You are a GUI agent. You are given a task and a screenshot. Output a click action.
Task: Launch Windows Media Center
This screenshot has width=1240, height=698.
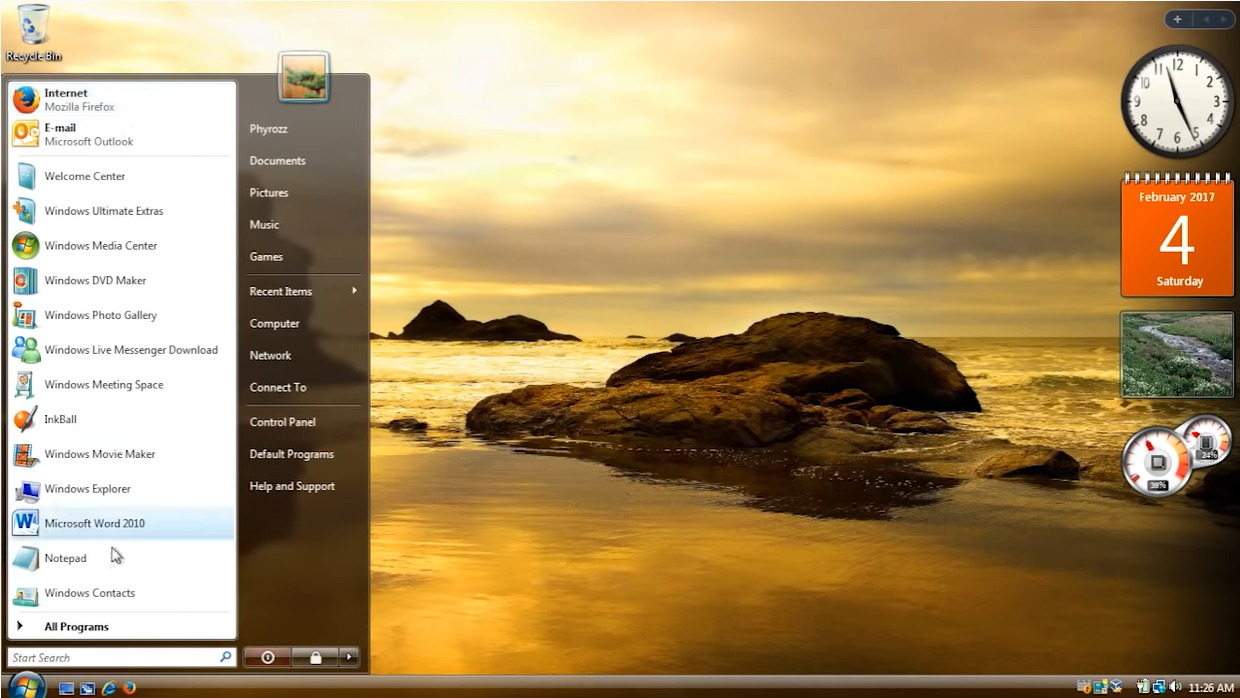(x=122, y=246)
